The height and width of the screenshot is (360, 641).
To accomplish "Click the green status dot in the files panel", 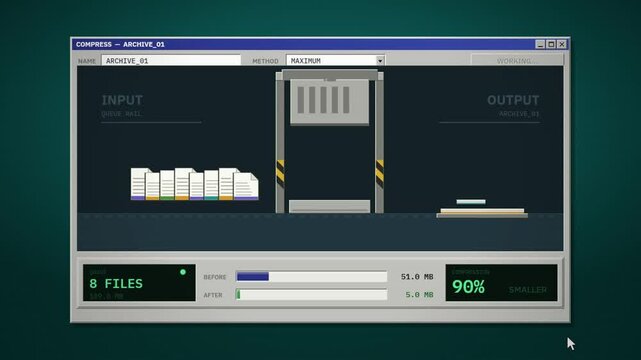I will [x=183, y=272].
